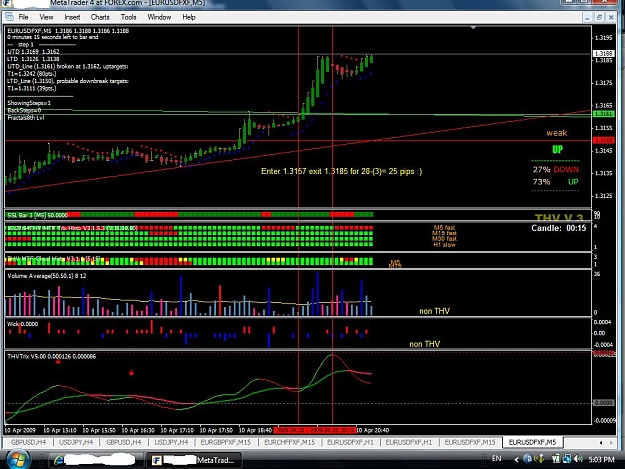Close the EURUSDFXF,M5 chart window
Screen dimensions: 625x469
pyautogui.click(x=611, y=18)
